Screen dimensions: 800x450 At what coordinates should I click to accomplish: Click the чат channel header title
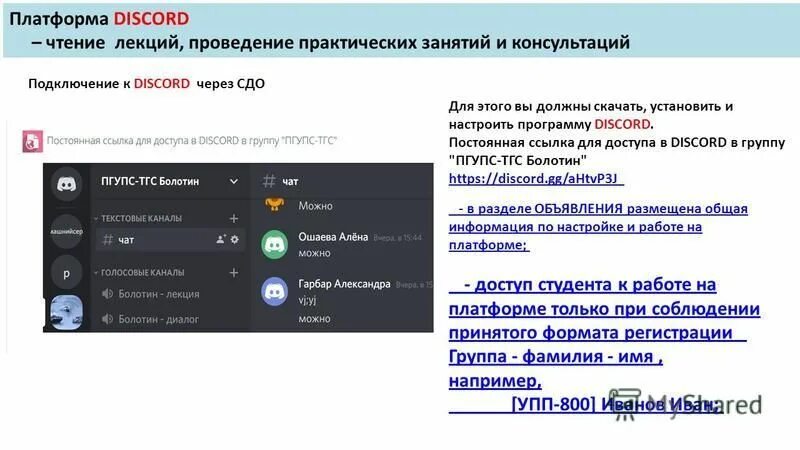click(x=290, y=182)
